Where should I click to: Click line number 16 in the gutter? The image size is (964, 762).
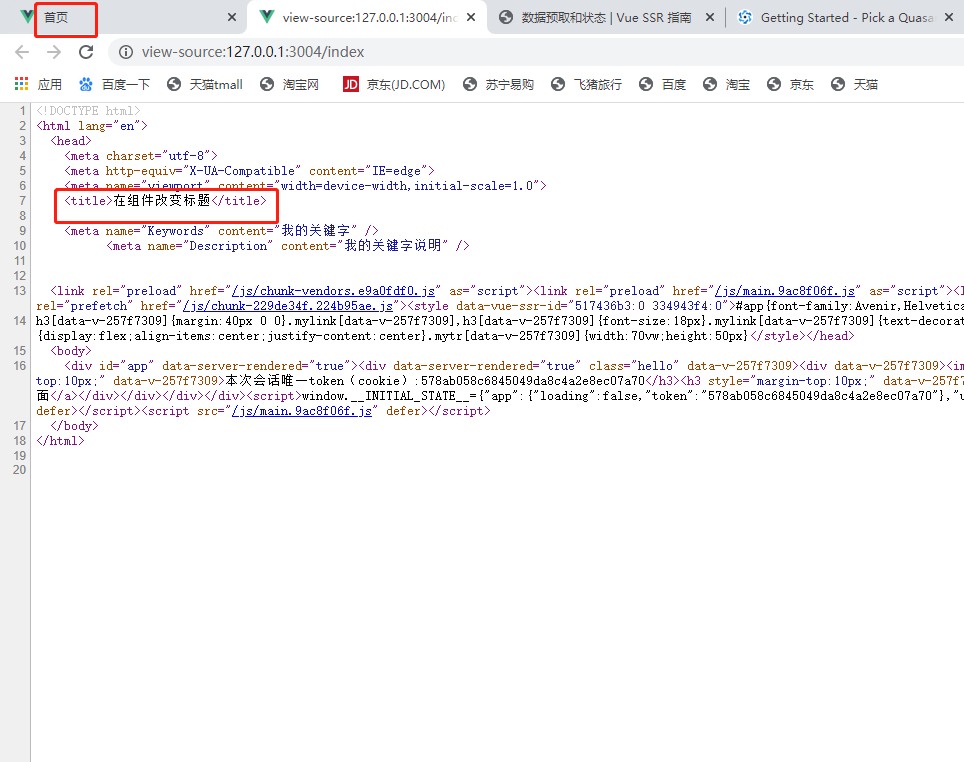[20, 366]
